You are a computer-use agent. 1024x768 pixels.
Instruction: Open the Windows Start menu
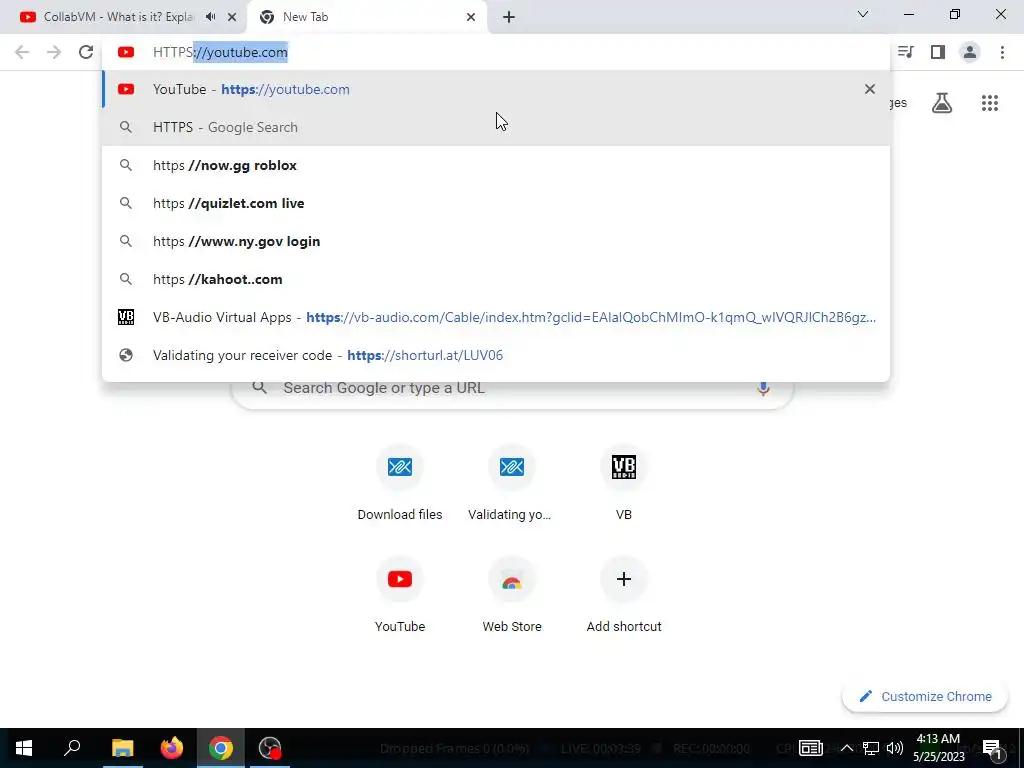coord(24,748)
